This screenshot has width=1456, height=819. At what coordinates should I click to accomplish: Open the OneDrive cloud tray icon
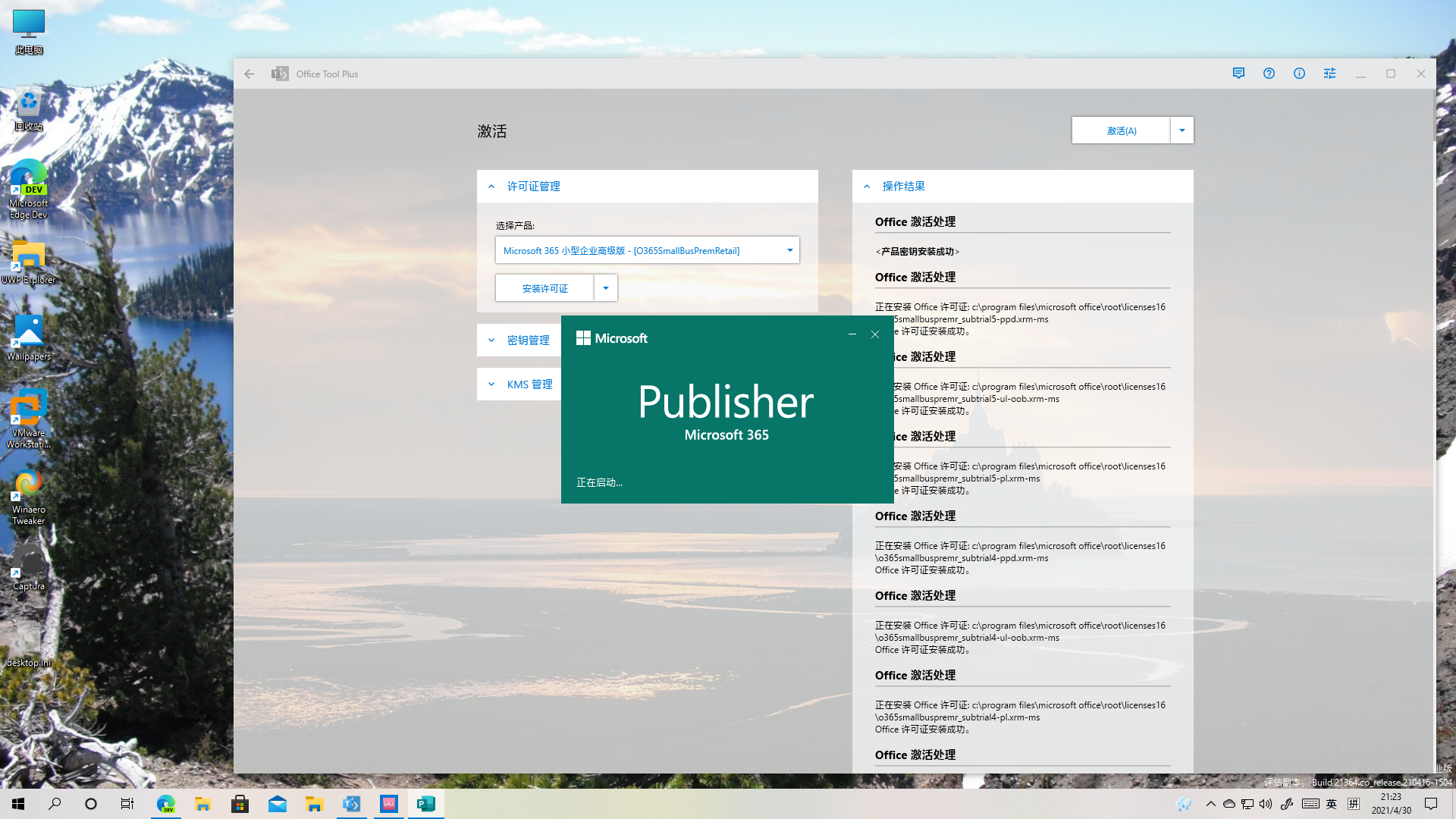[x=1229, y=804]
